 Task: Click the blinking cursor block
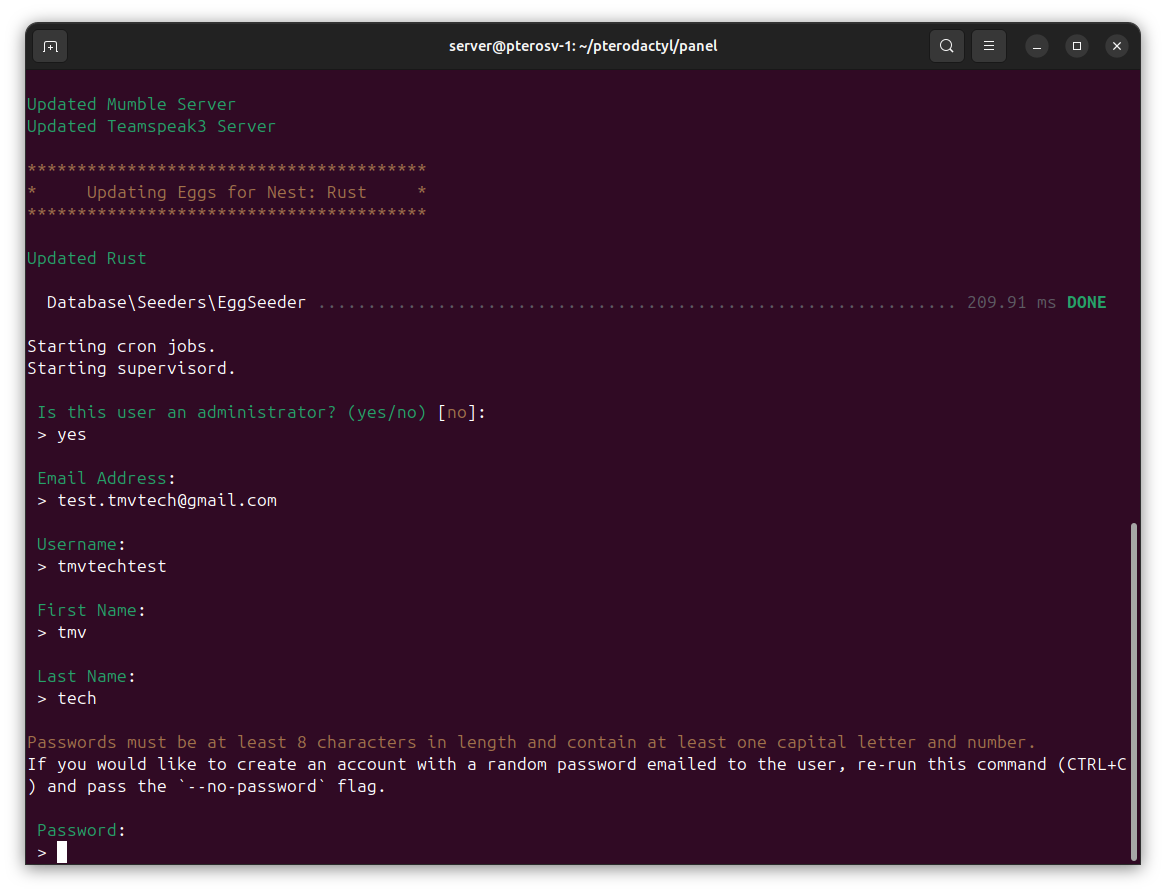pos(62,851)
